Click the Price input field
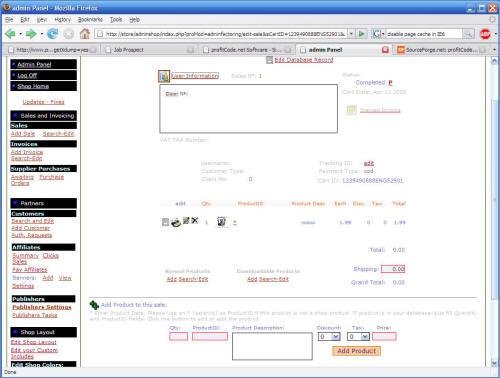This screenshot has width=500, height=378. (x=384, y=337)
